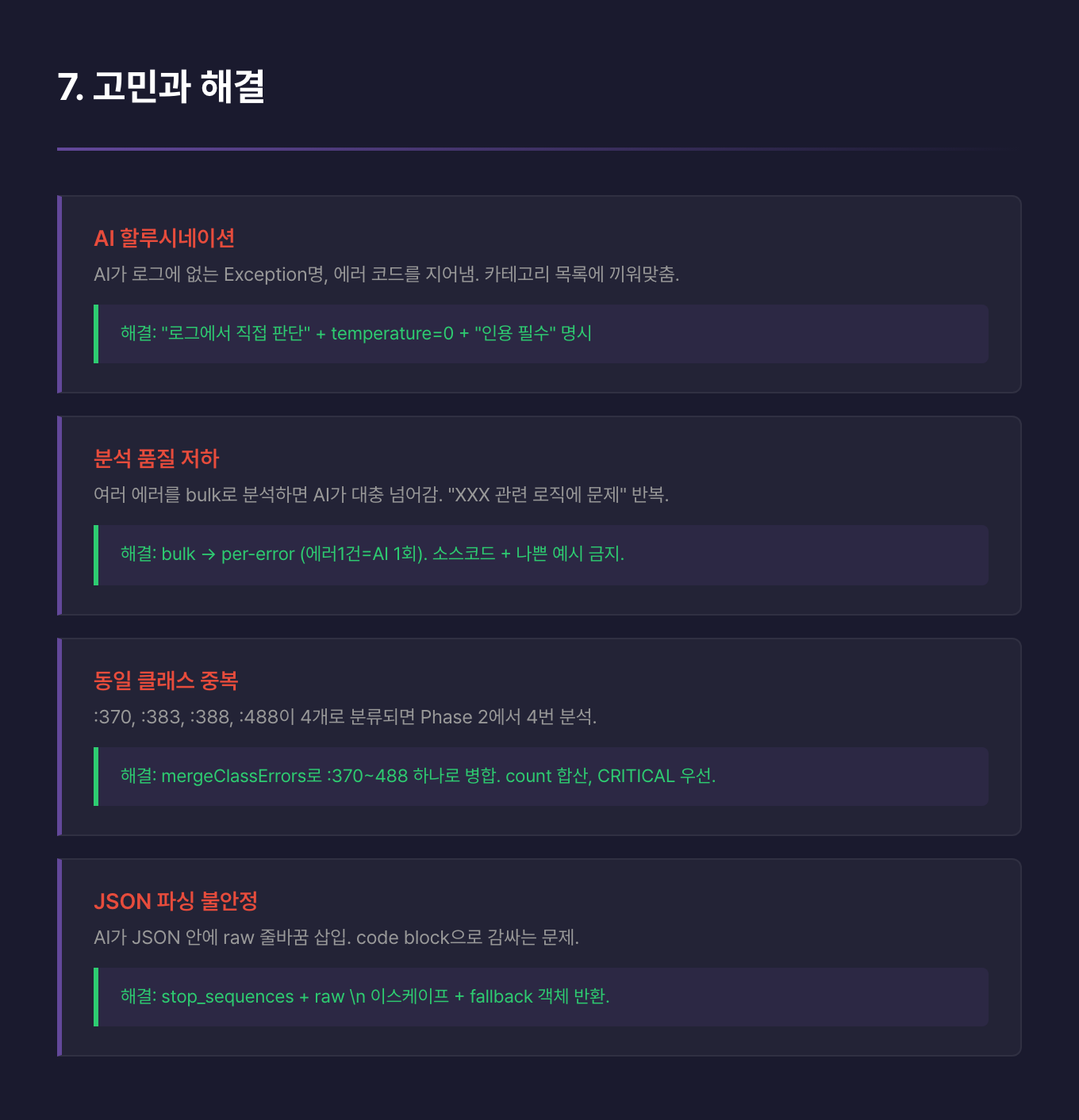Click the 'code block으로 감싸는 문제' text
The image size is (1079, 1120).
tap(467, 938)
